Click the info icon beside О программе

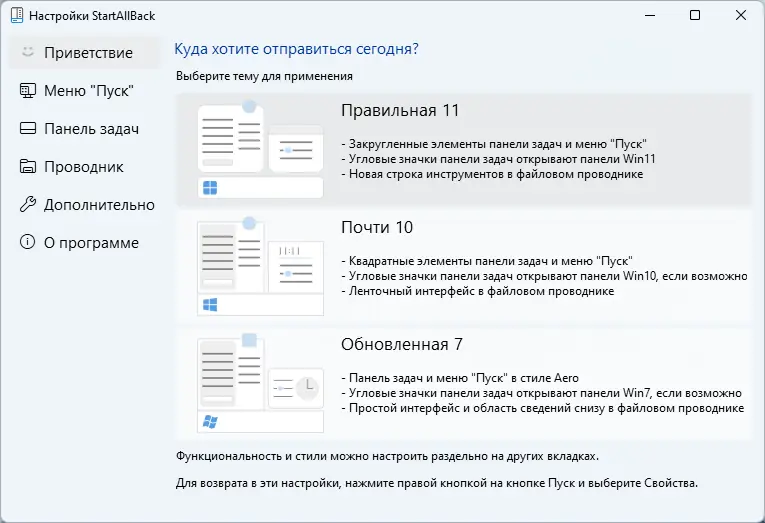27,242
